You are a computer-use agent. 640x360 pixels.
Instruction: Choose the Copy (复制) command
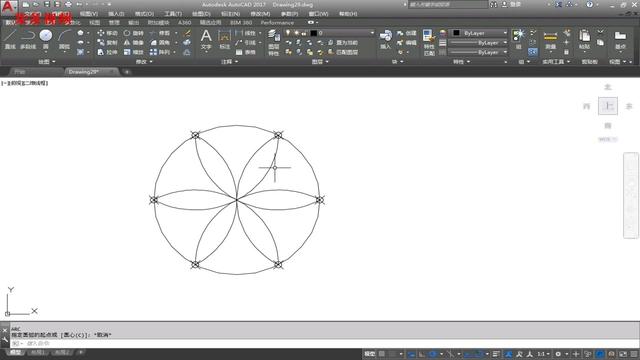pyautogui.click(x=107, y=42)
